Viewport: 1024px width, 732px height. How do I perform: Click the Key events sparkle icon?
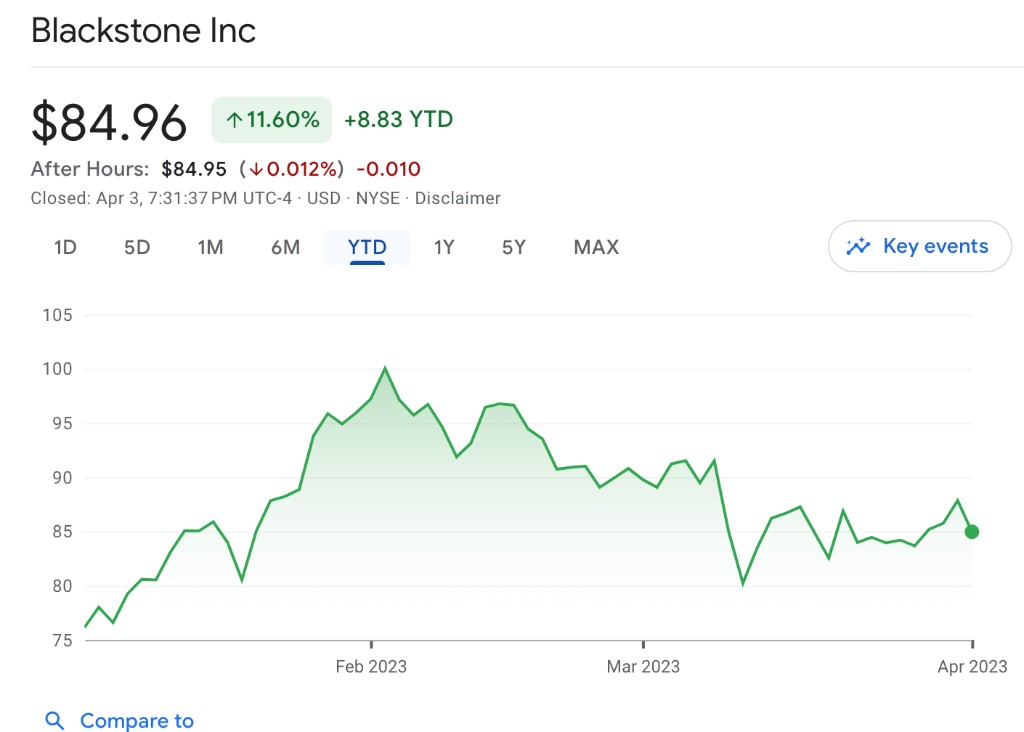(858, 247)
